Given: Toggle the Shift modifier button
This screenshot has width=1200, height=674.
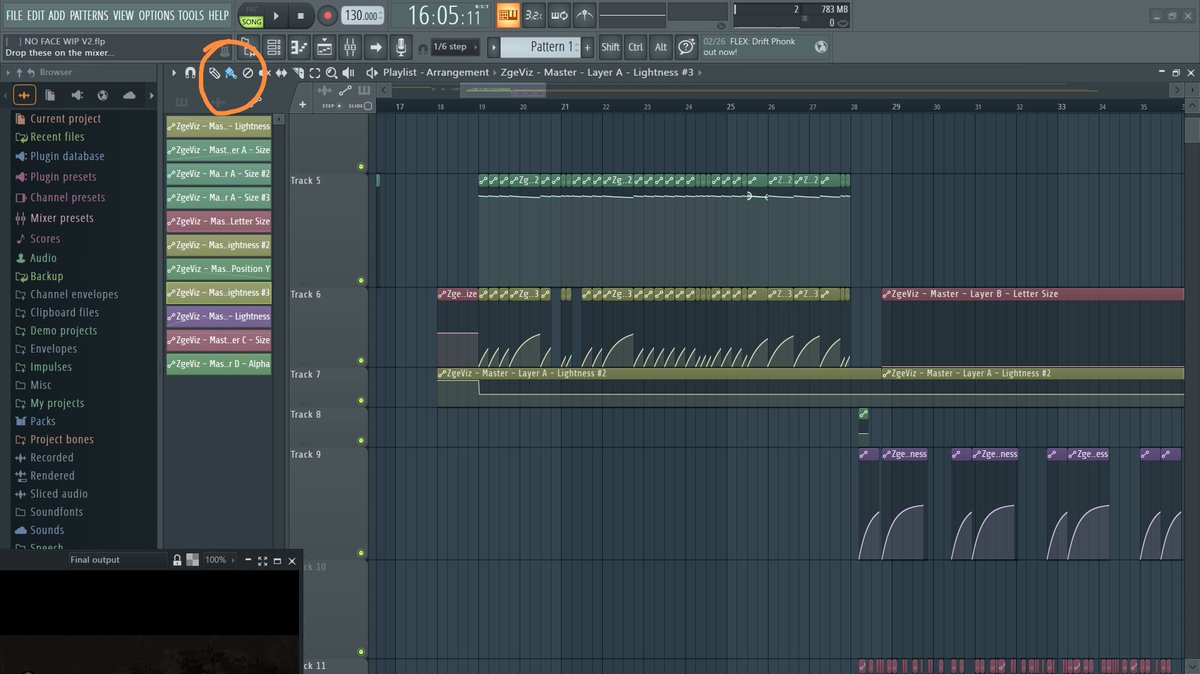Looking at the screenshot, I should coord(610,47).
